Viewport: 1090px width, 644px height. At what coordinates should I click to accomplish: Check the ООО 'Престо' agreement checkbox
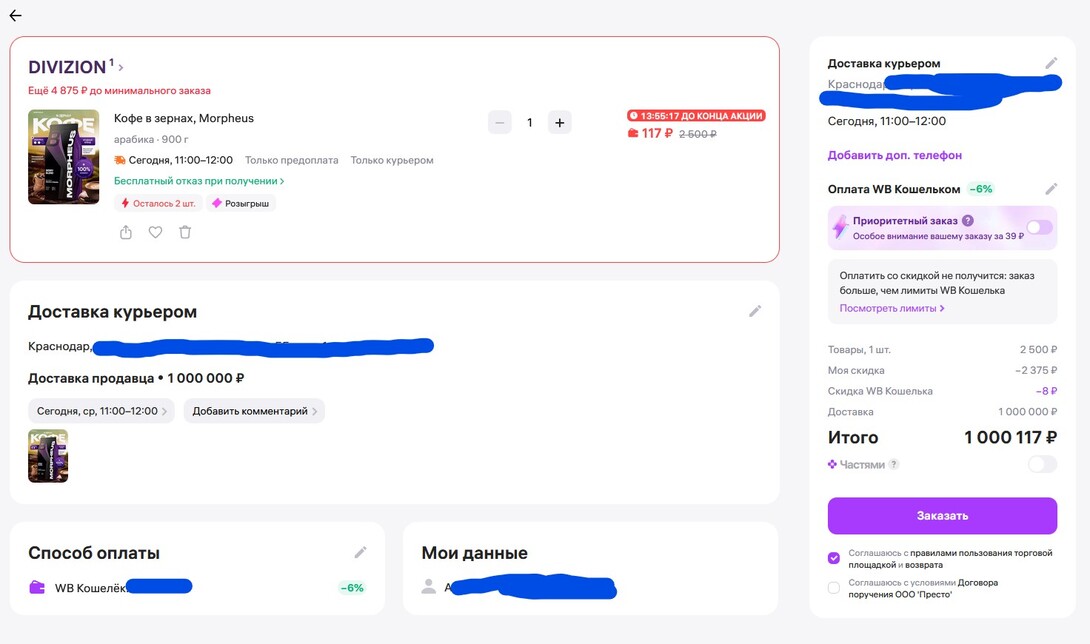[x=834, y=588]
